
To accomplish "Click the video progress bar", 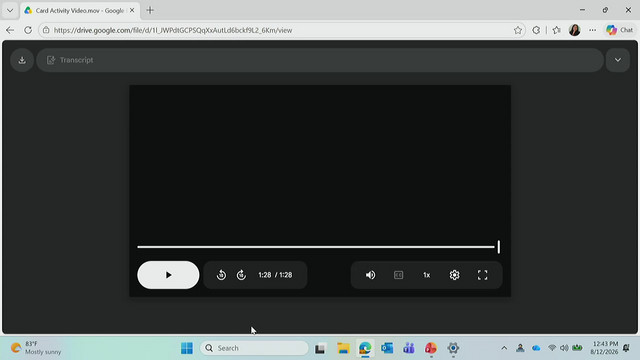I will [x=316, y=247].
